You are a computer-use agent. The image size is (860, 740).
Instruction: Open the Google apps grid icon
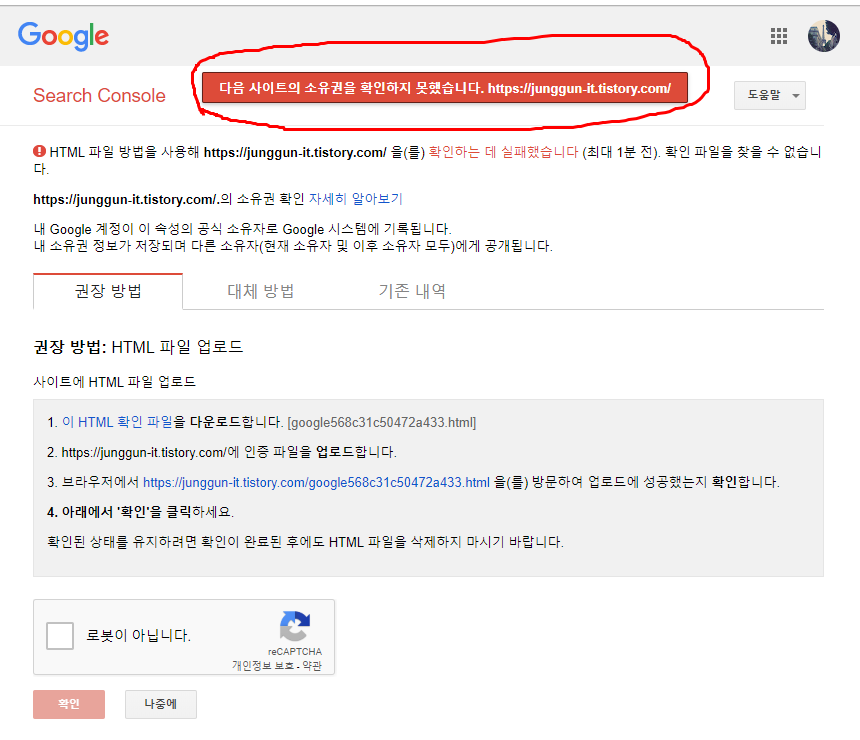pyautogui.click(x=778, y=36)
